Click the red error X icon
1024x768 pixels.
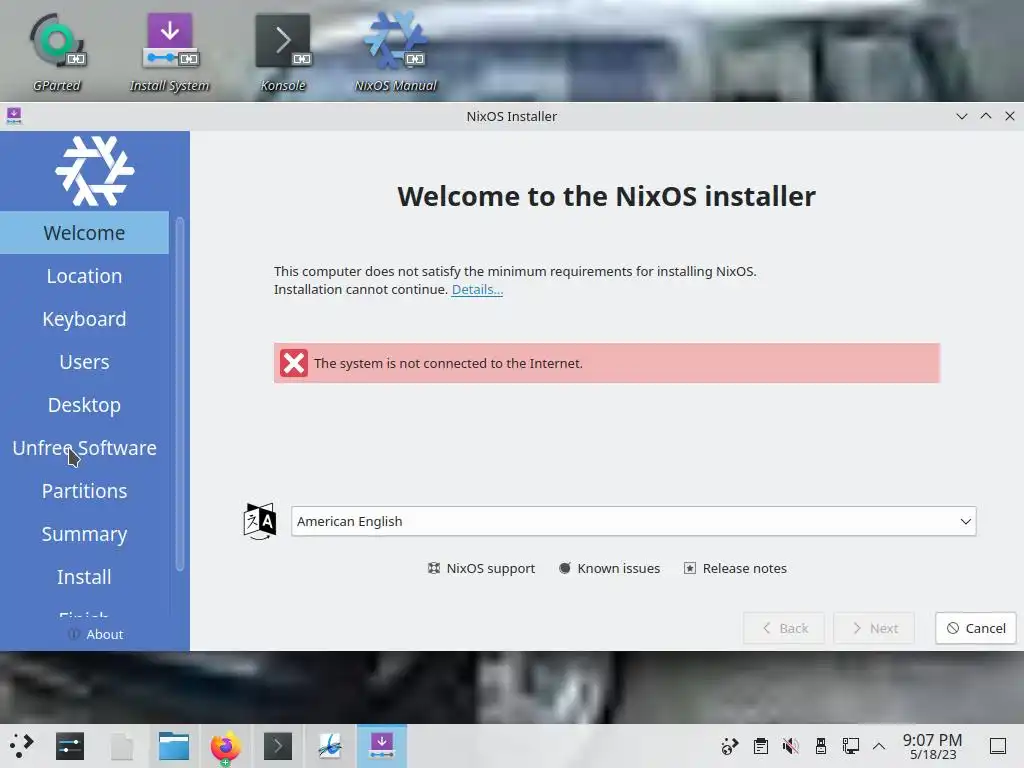(x=294, y=363)
